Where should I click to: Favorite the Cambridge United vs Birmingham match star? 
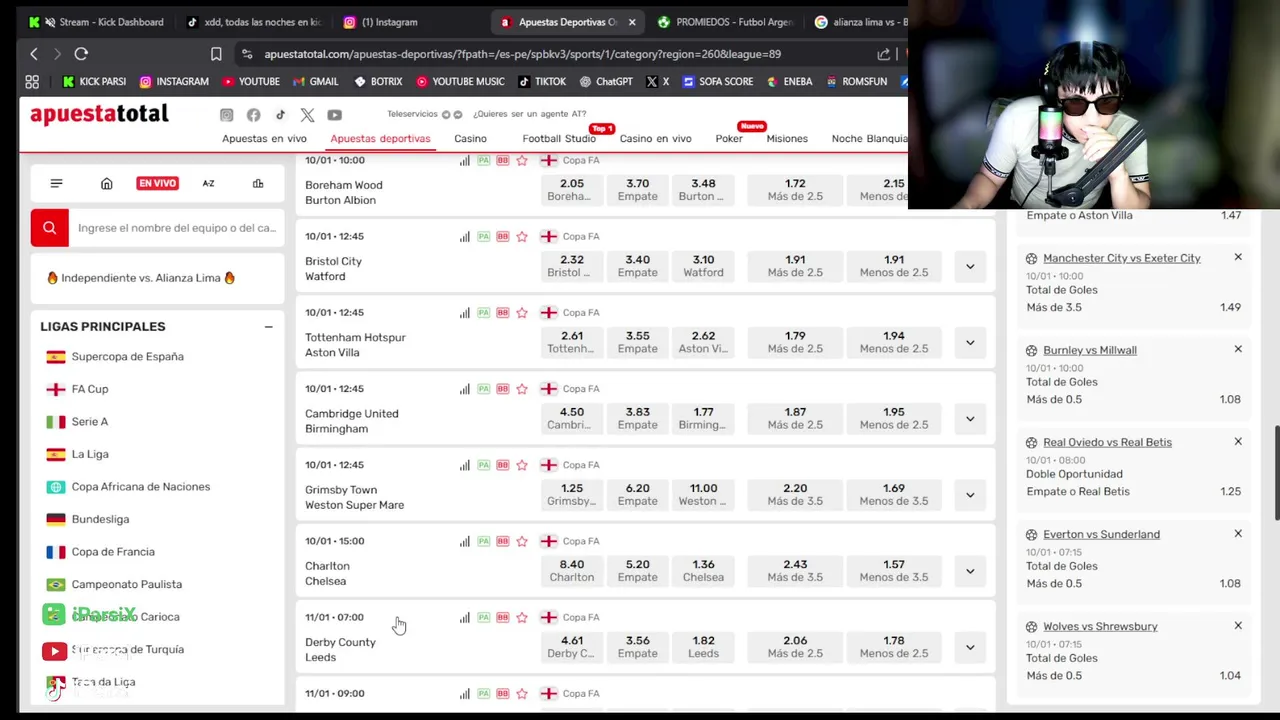point(522,389)
